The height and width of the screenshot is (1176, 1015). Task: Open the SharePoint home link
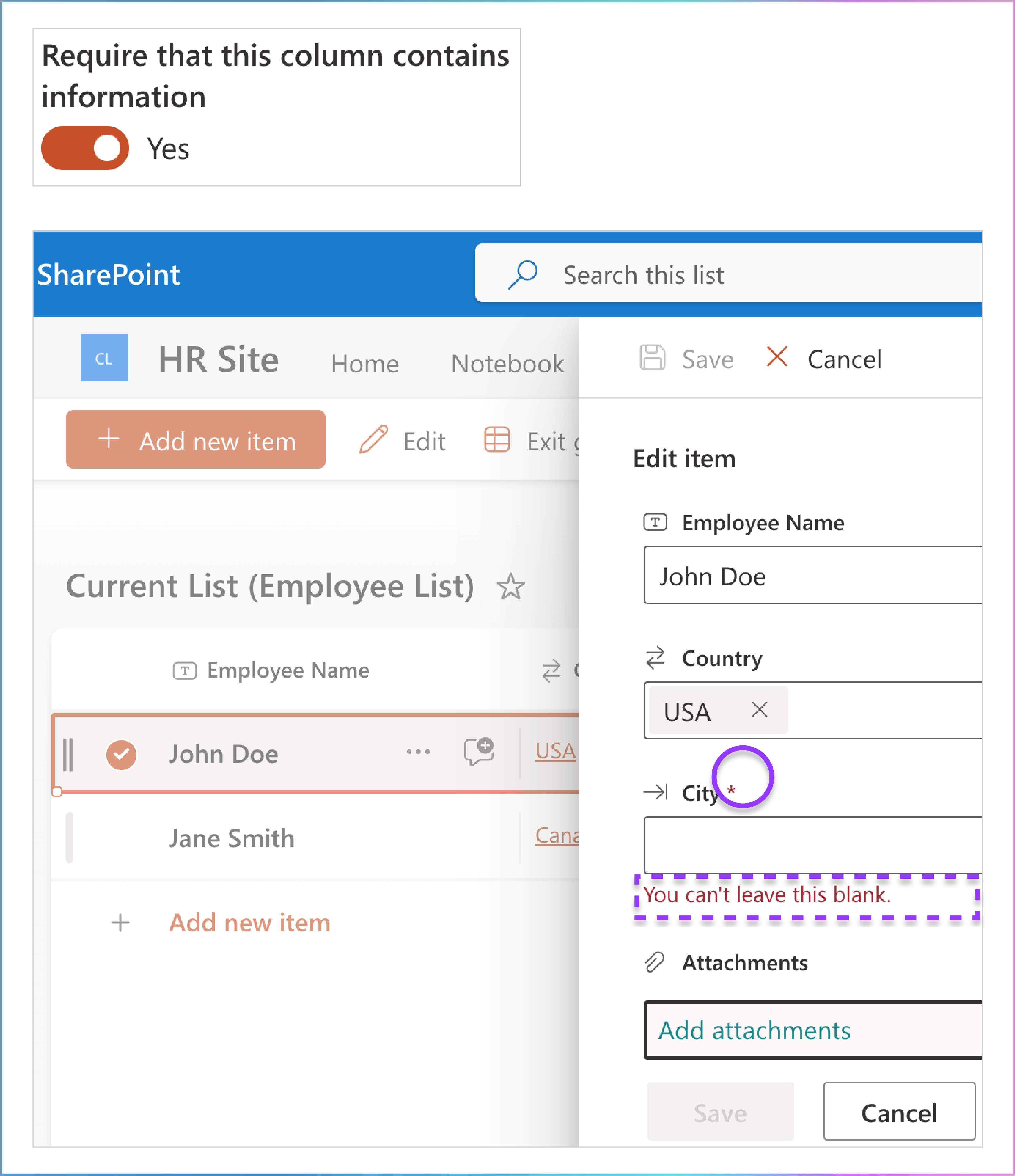click(x=108, y=275)
